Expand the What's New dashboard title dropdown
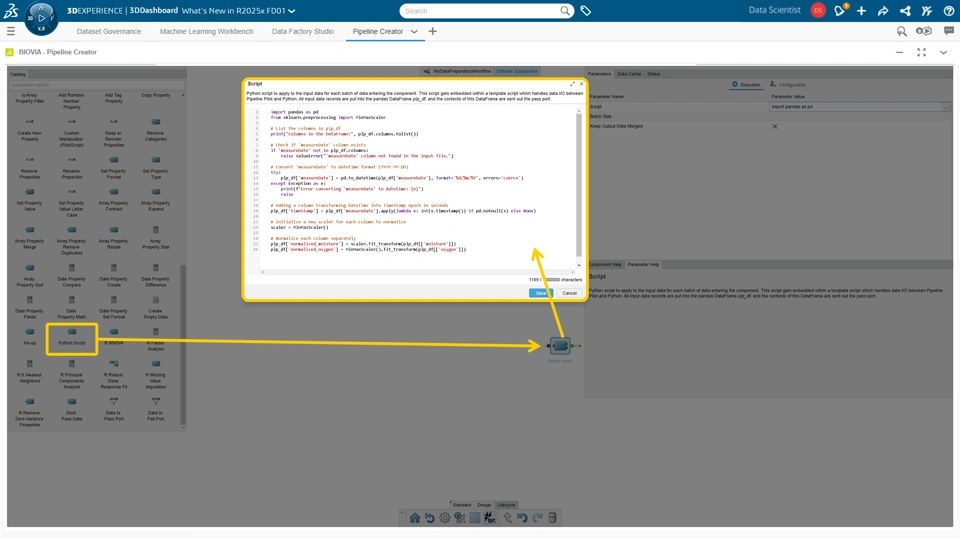 292,10
